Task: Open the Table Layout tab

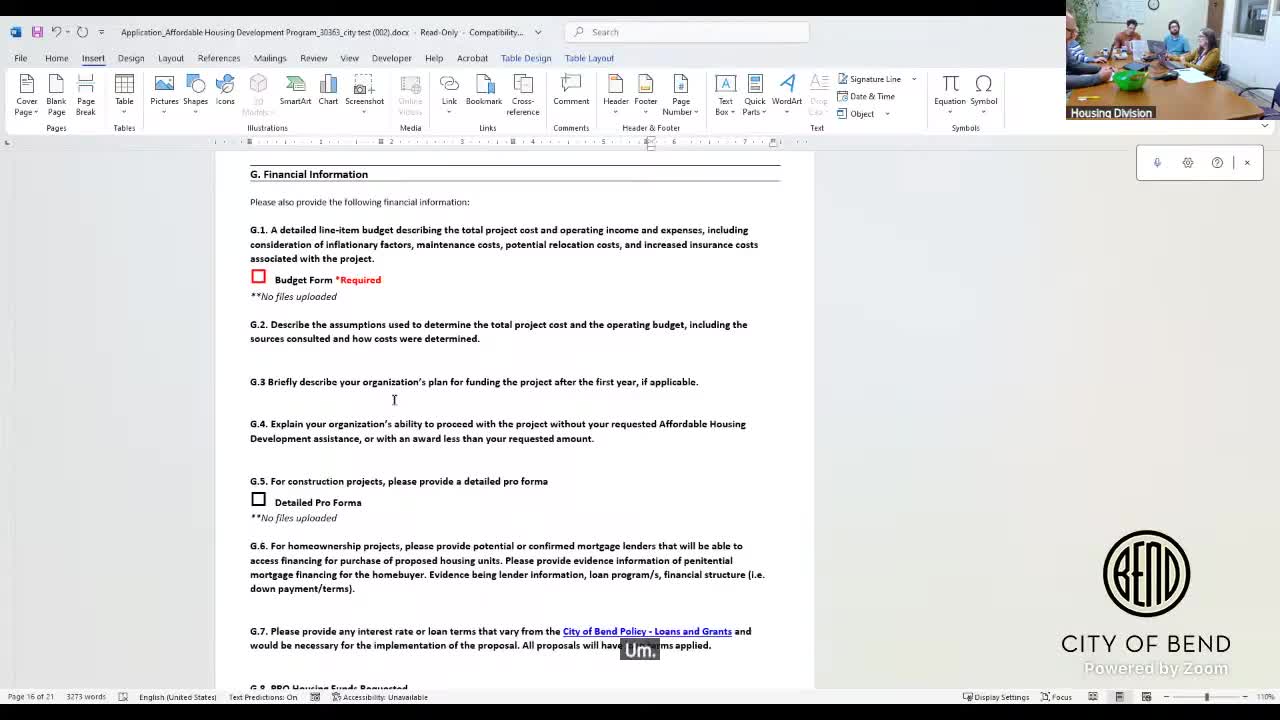Action: [x=589, y=58]
